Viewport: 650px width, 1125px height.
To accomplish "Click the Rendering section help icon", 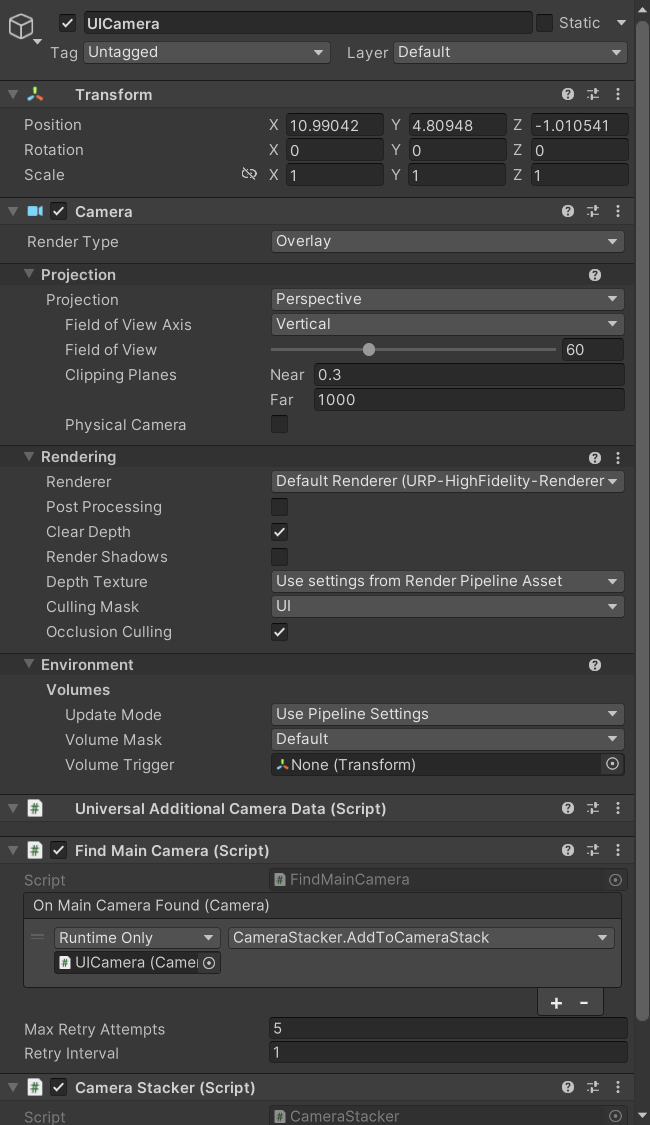I will click(595, 458).
